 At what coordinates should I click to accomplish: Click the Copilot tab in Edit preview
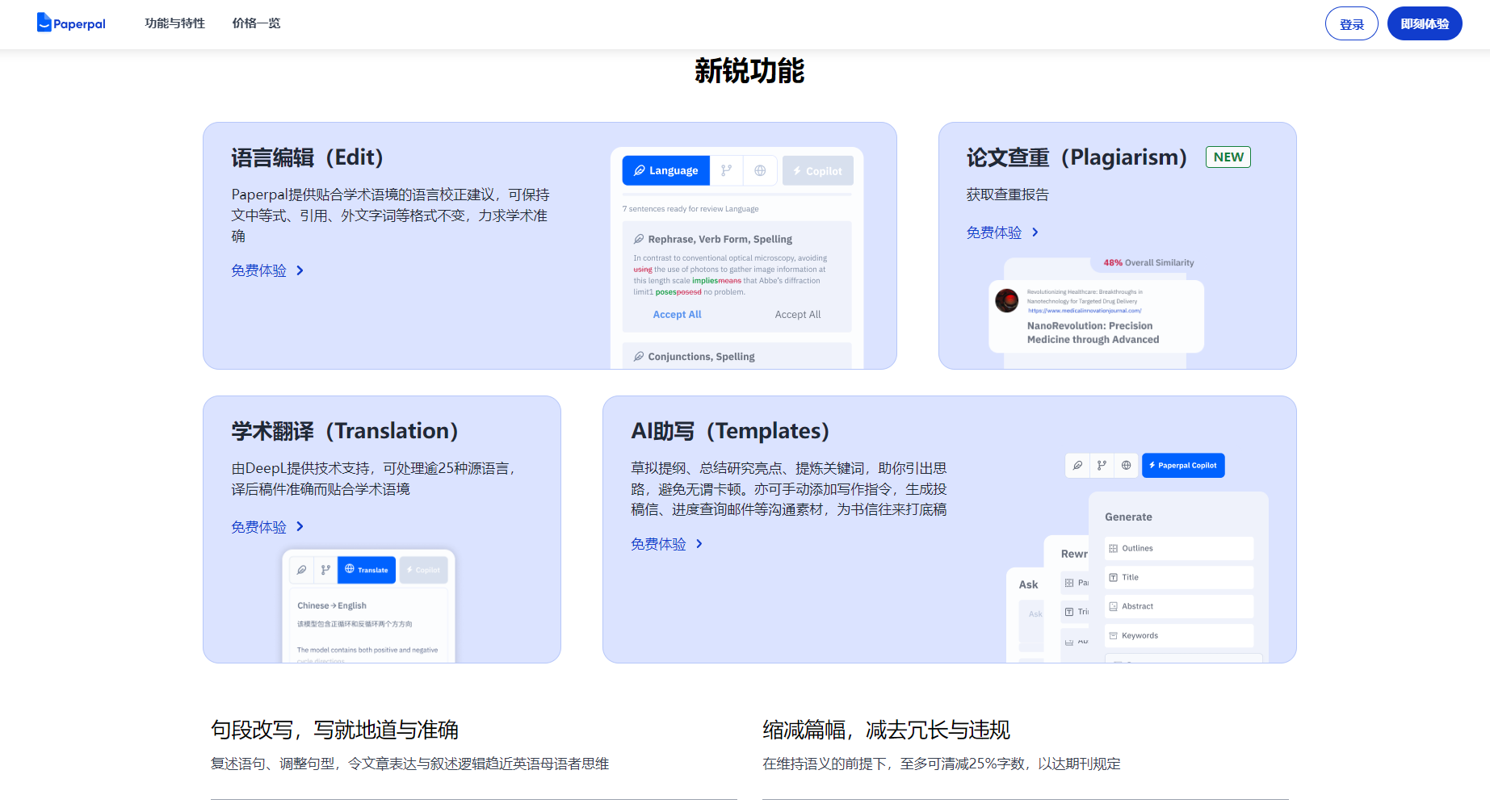coord(818,170)
